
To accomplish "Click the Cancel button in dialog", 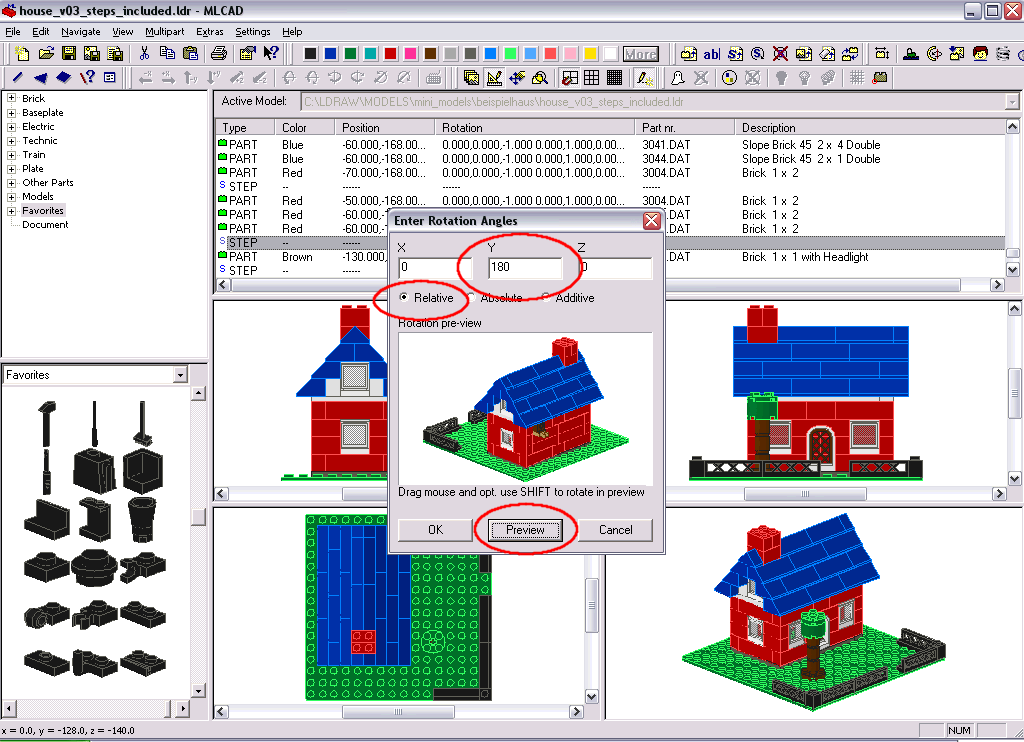I will (x=615, y=530).
